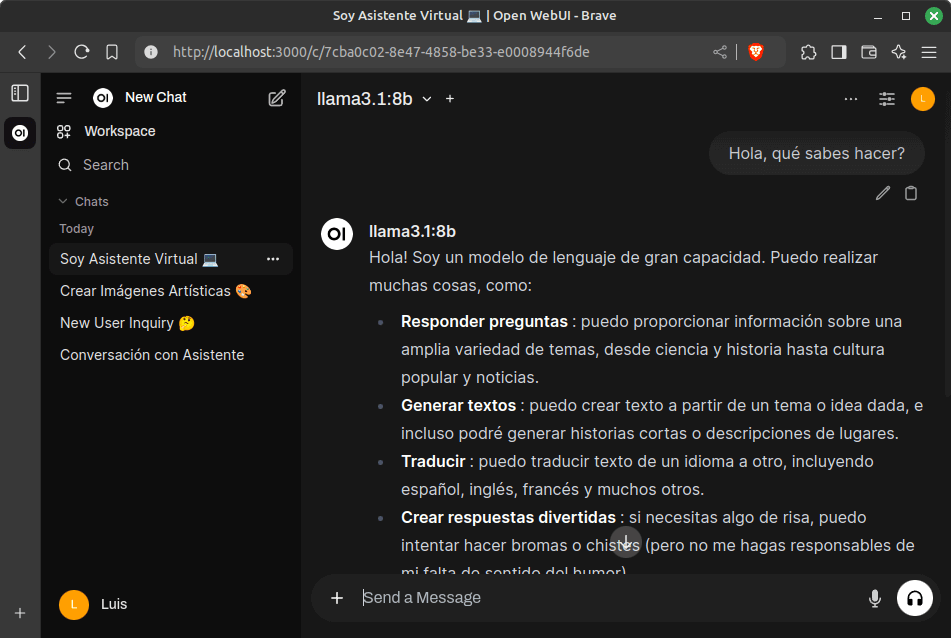Collapse the Chats section chevron
This screenshot has width=951, height=638.
pos(64,202)
